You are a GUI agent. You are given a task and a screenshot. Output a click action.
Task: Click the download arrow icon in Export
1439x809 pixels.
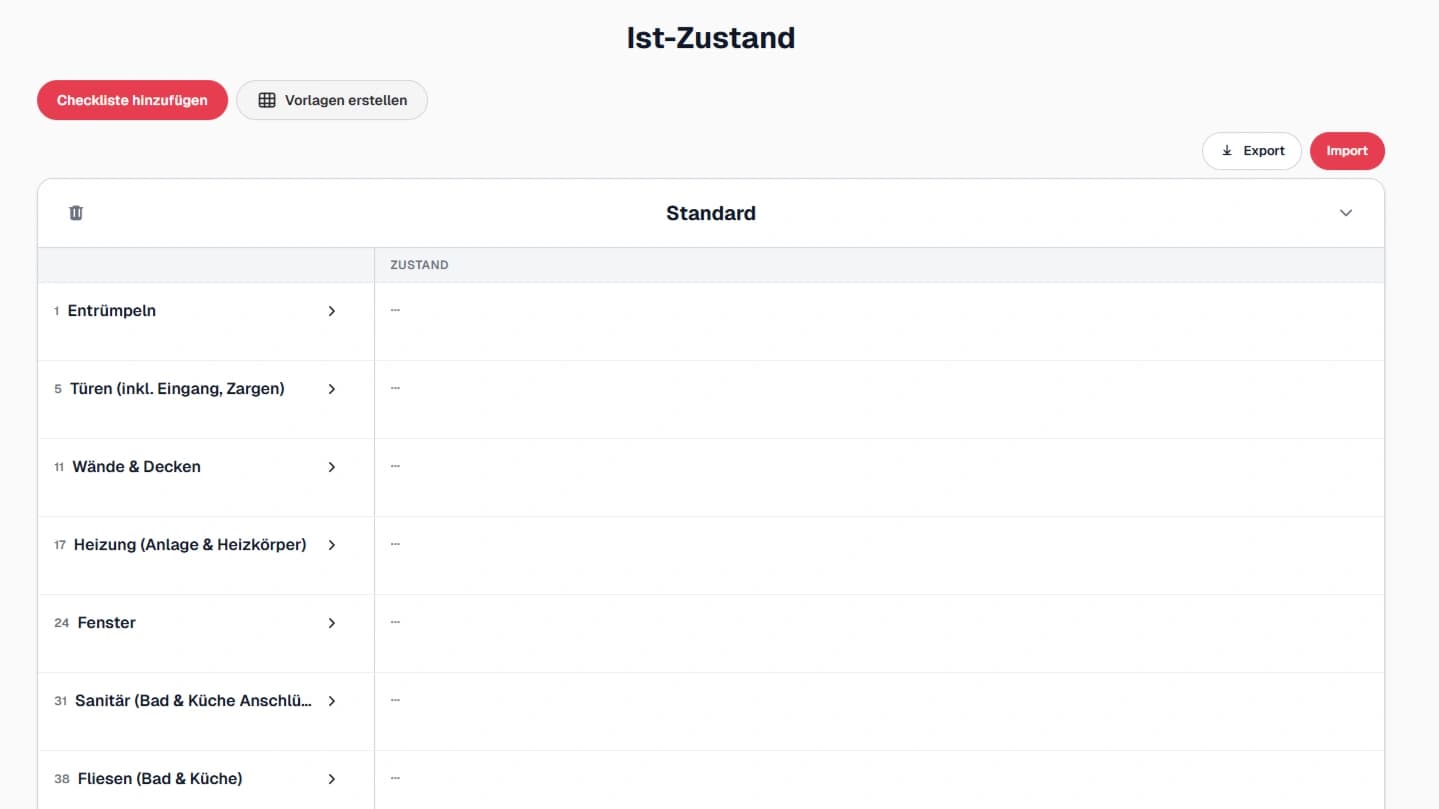(1227, 151)
